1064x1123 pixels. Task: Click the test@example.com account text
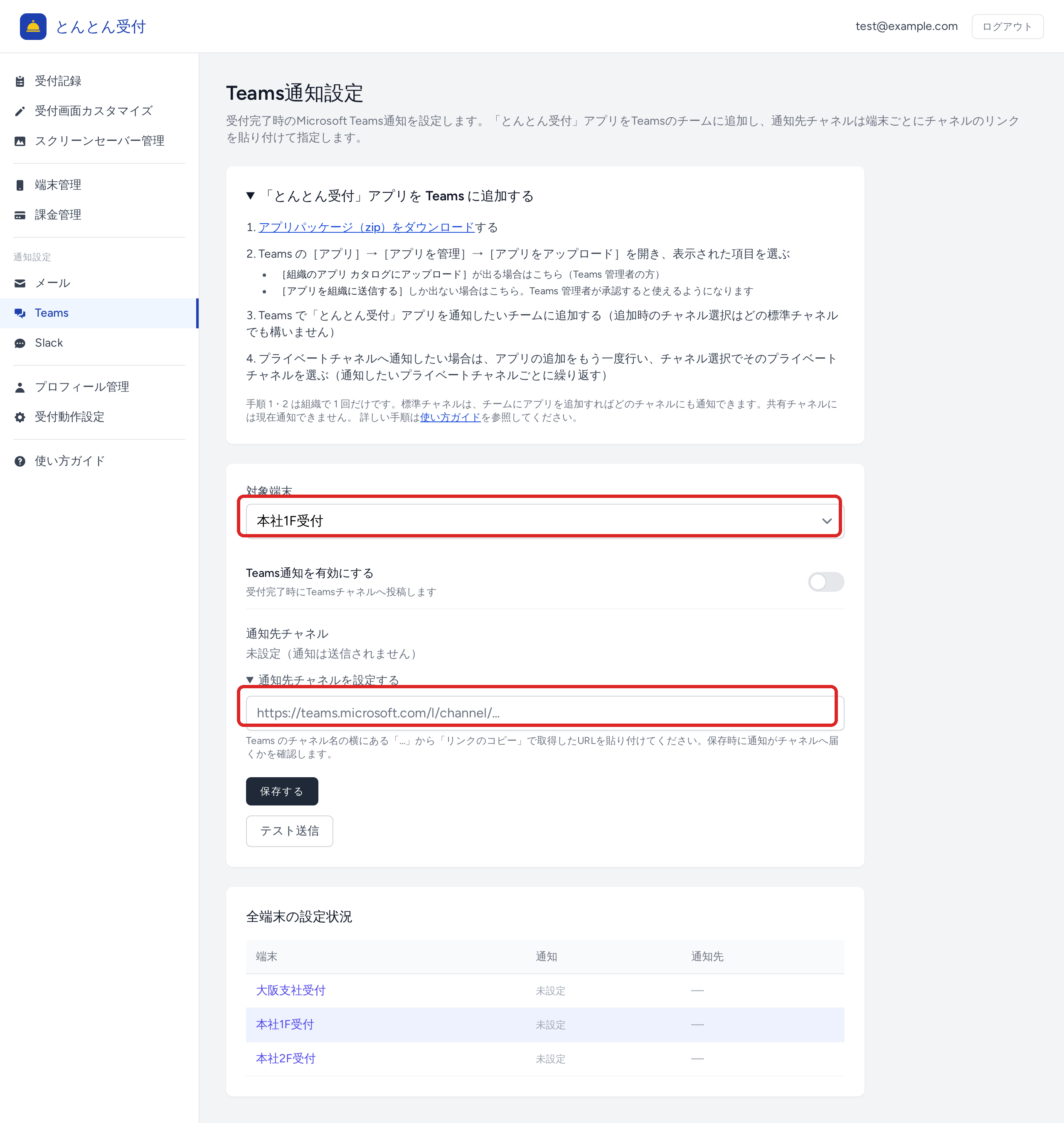[906, 26]
